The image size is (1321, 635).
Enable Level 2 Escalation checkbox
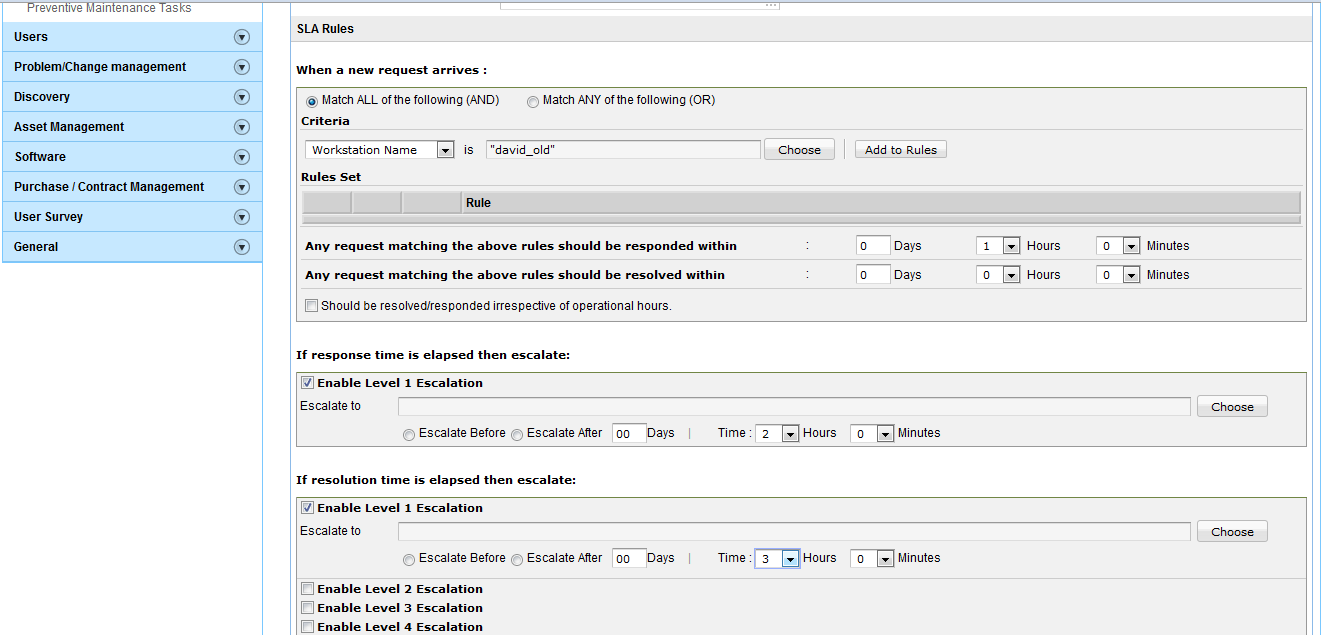pyautogui.click(x=308, y=589)
